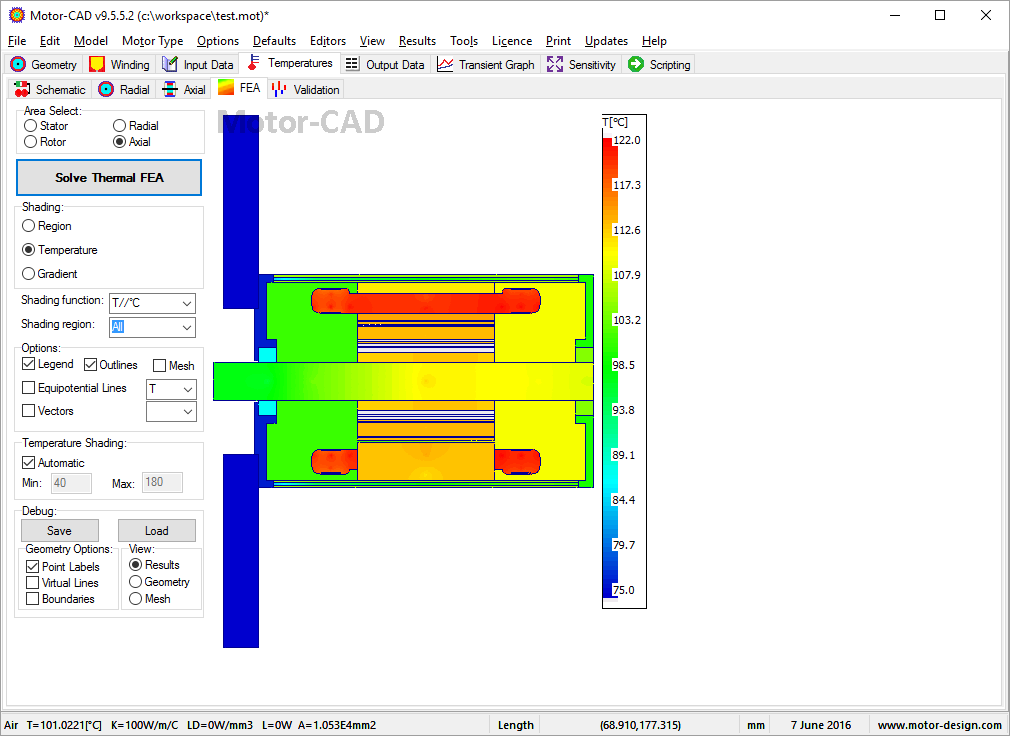Toggle the Legend checkbox
Screen dimensions: 1010x736
(x=28, y=364)
